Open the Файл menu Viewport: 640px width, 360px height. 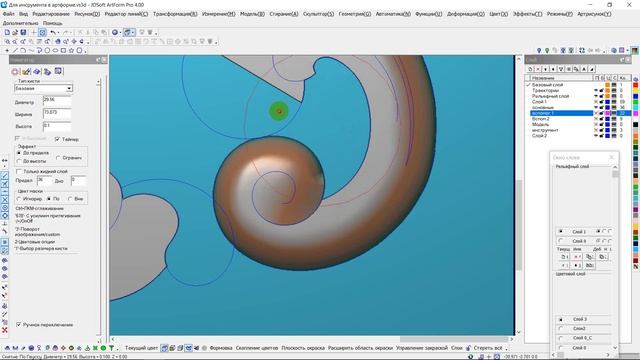point(8,14)
